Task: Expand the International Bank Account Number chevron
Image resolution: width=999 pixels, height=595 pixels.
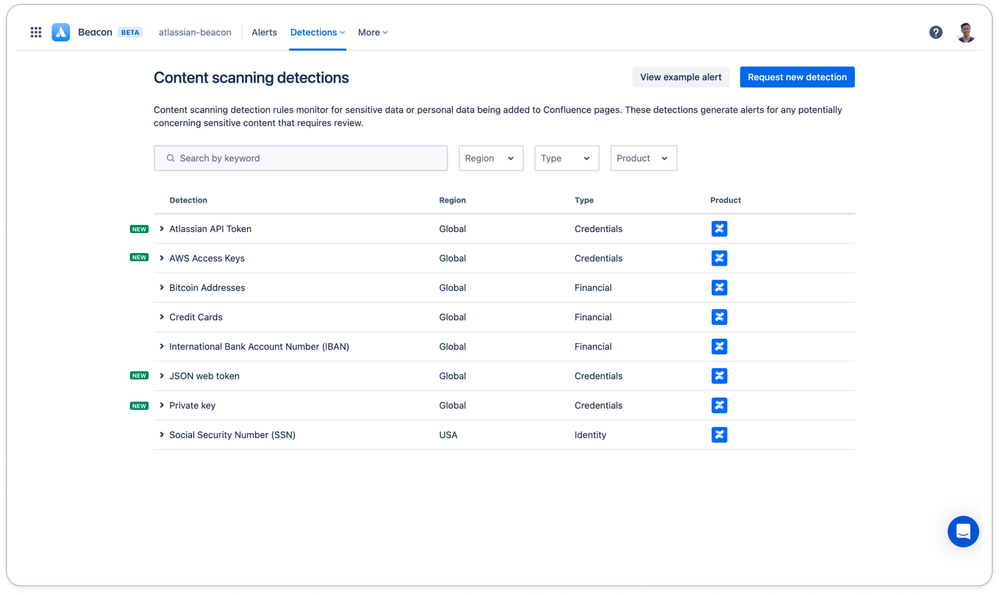Action: tap(161, 347)
